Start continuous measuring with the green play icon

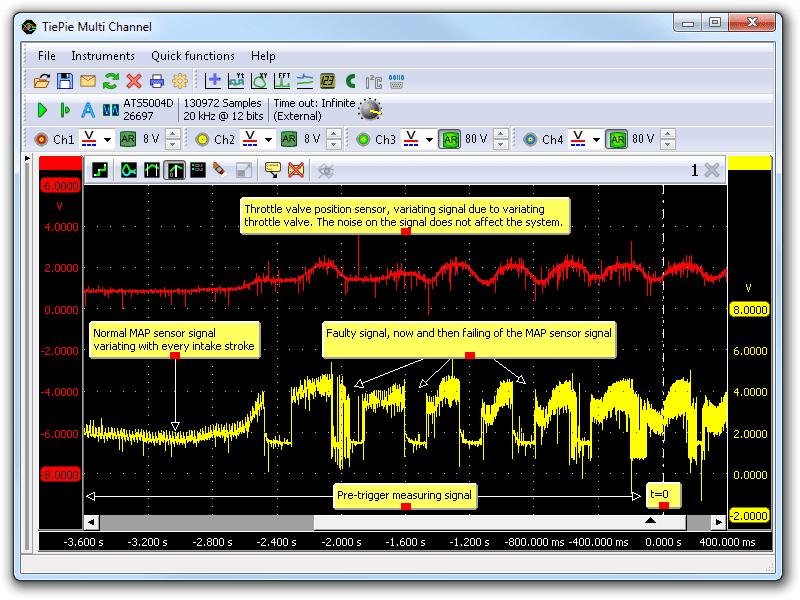tap(42, 110)
